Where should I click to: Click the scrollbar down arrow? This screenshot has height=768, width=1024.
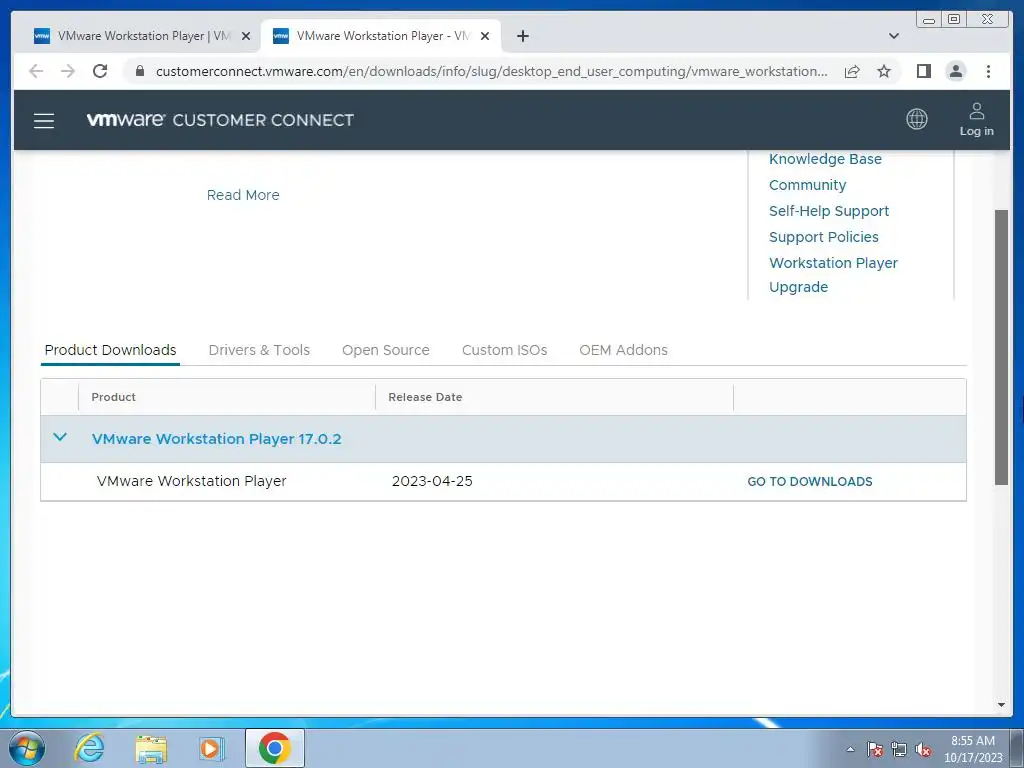(1001, 705)
